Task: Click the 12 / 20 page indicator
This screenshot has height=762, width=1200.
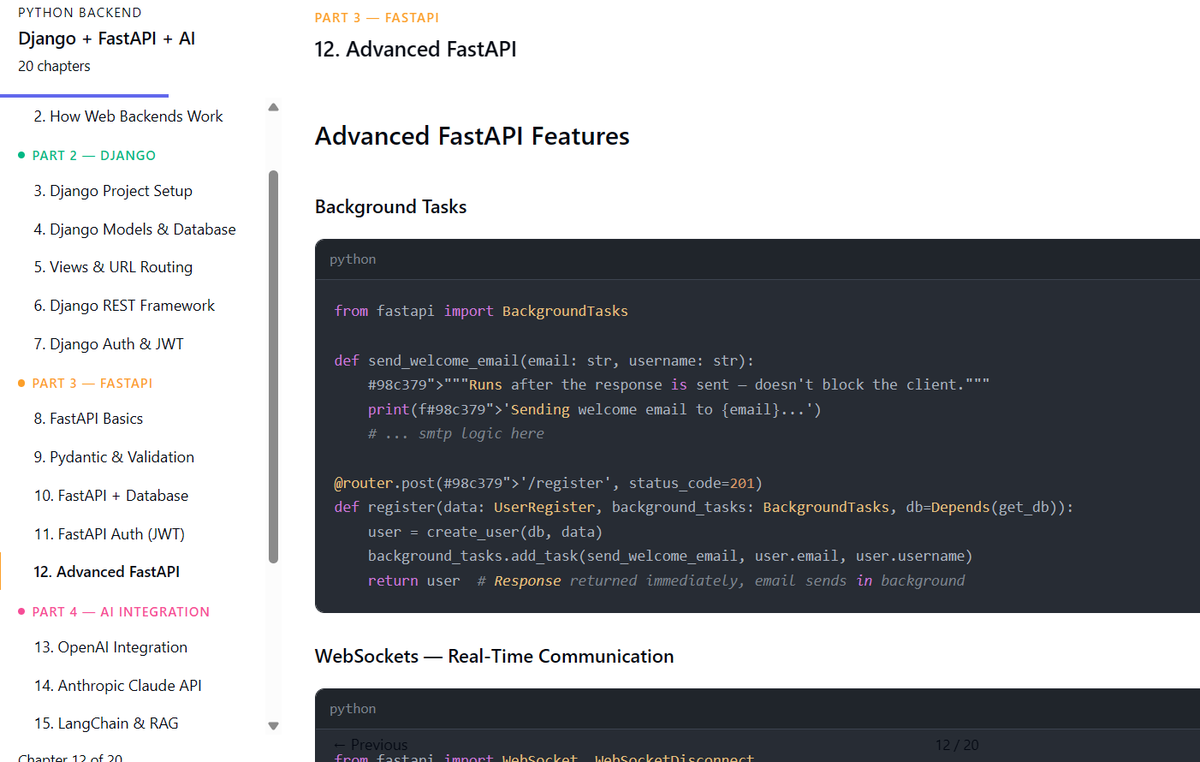Action: tap(957, 745)
